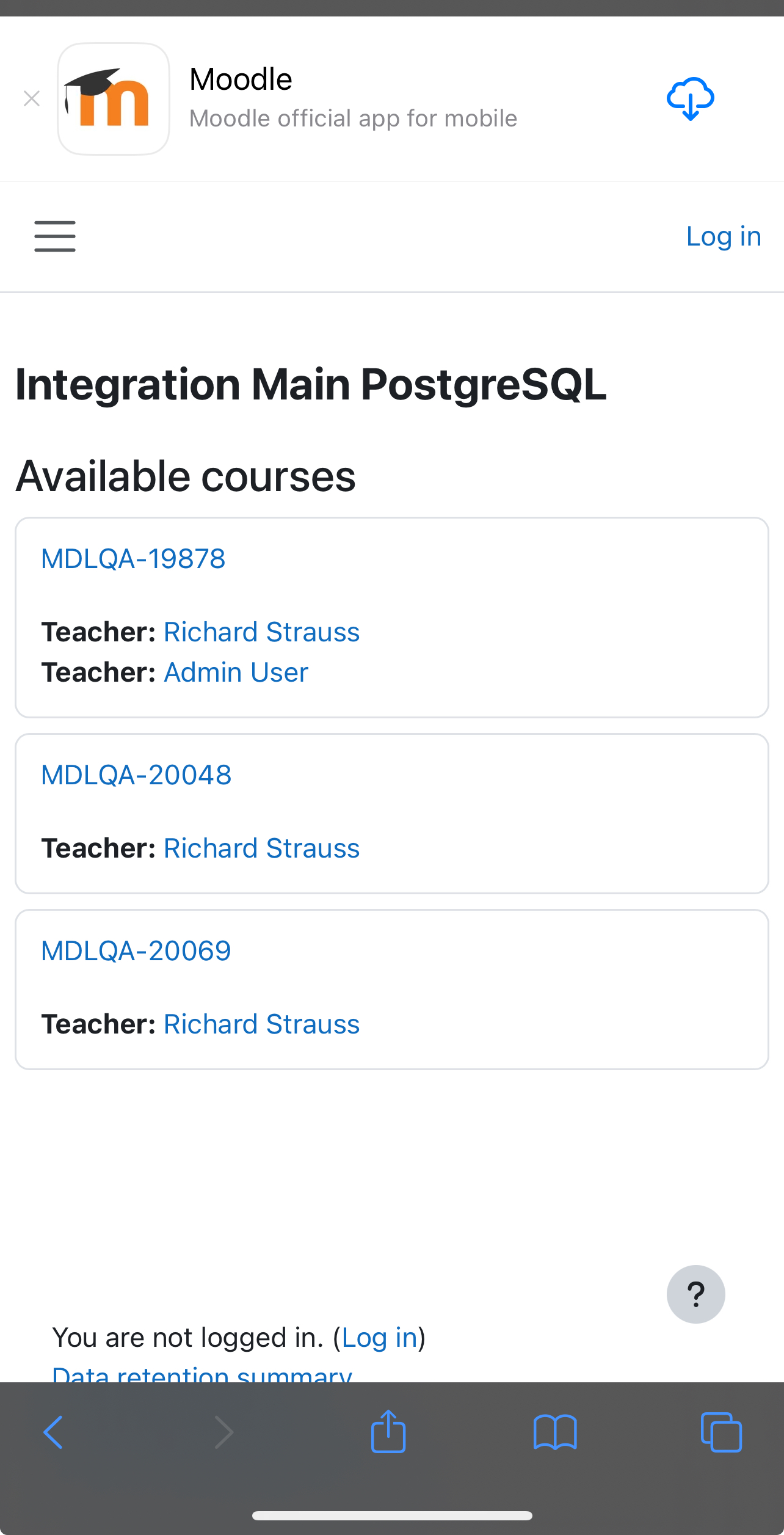Tap the Moodle app download cloud icon

point(690,99)
